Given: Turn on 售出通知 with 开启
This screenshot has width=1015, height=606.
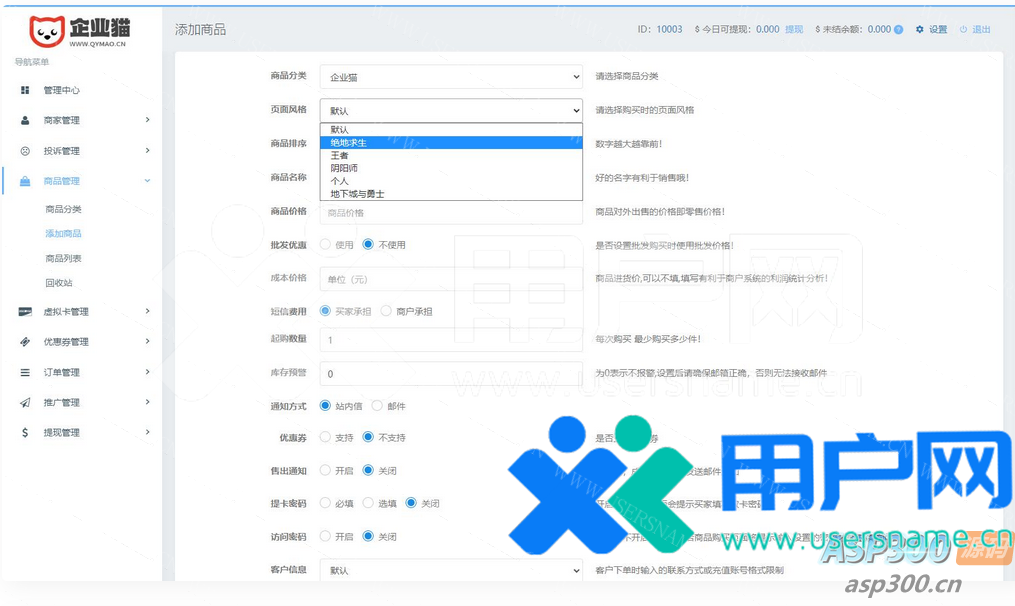Looking at the screenshot, I should point(326,471).
